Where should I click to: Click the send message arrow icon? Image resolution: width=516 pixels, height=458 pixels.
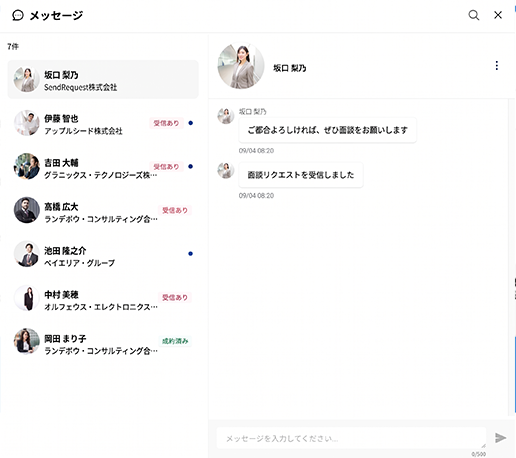[500, 438]
